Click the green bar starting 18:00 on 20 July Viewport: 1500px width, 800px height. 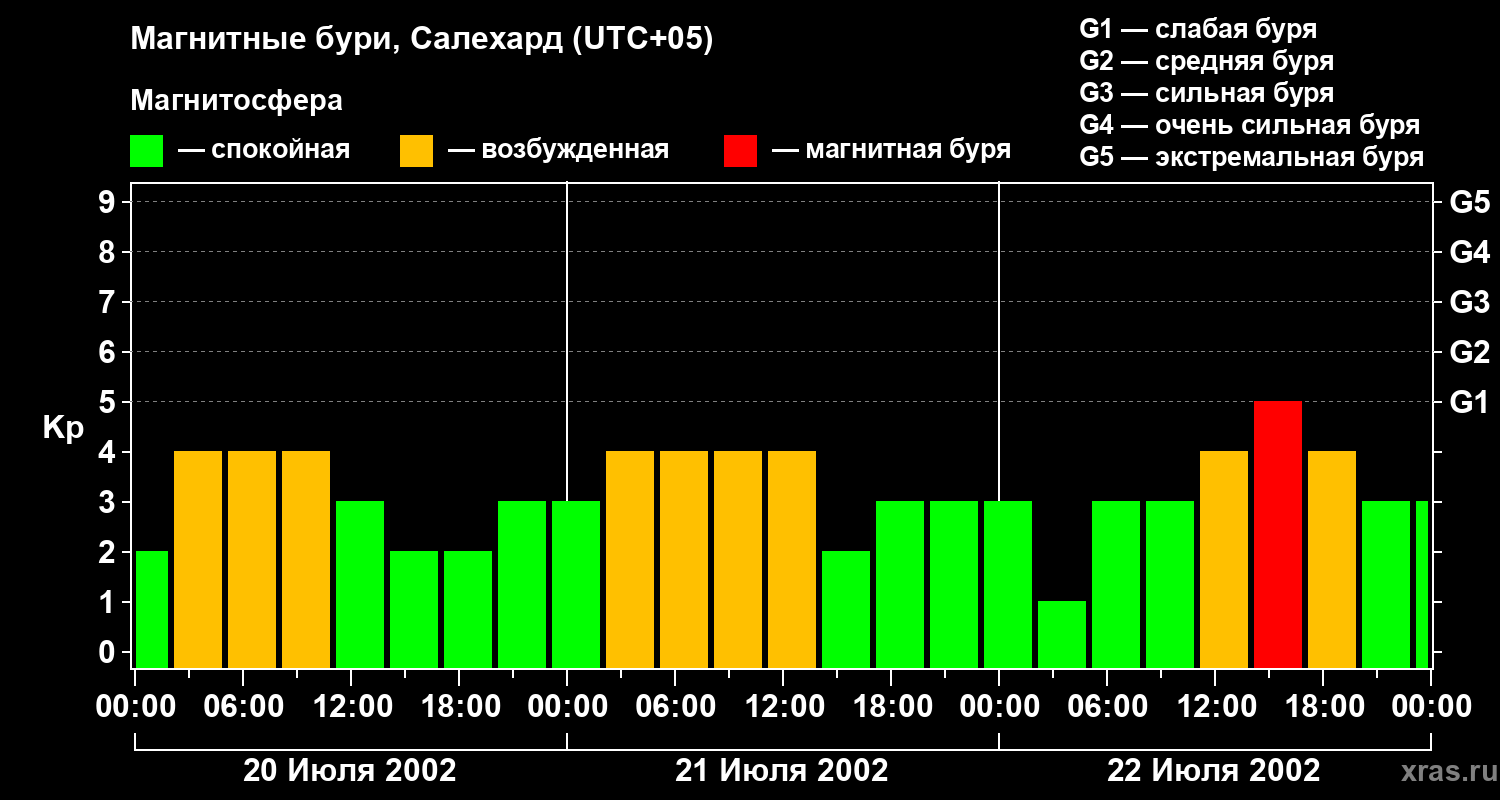point(468,609)
